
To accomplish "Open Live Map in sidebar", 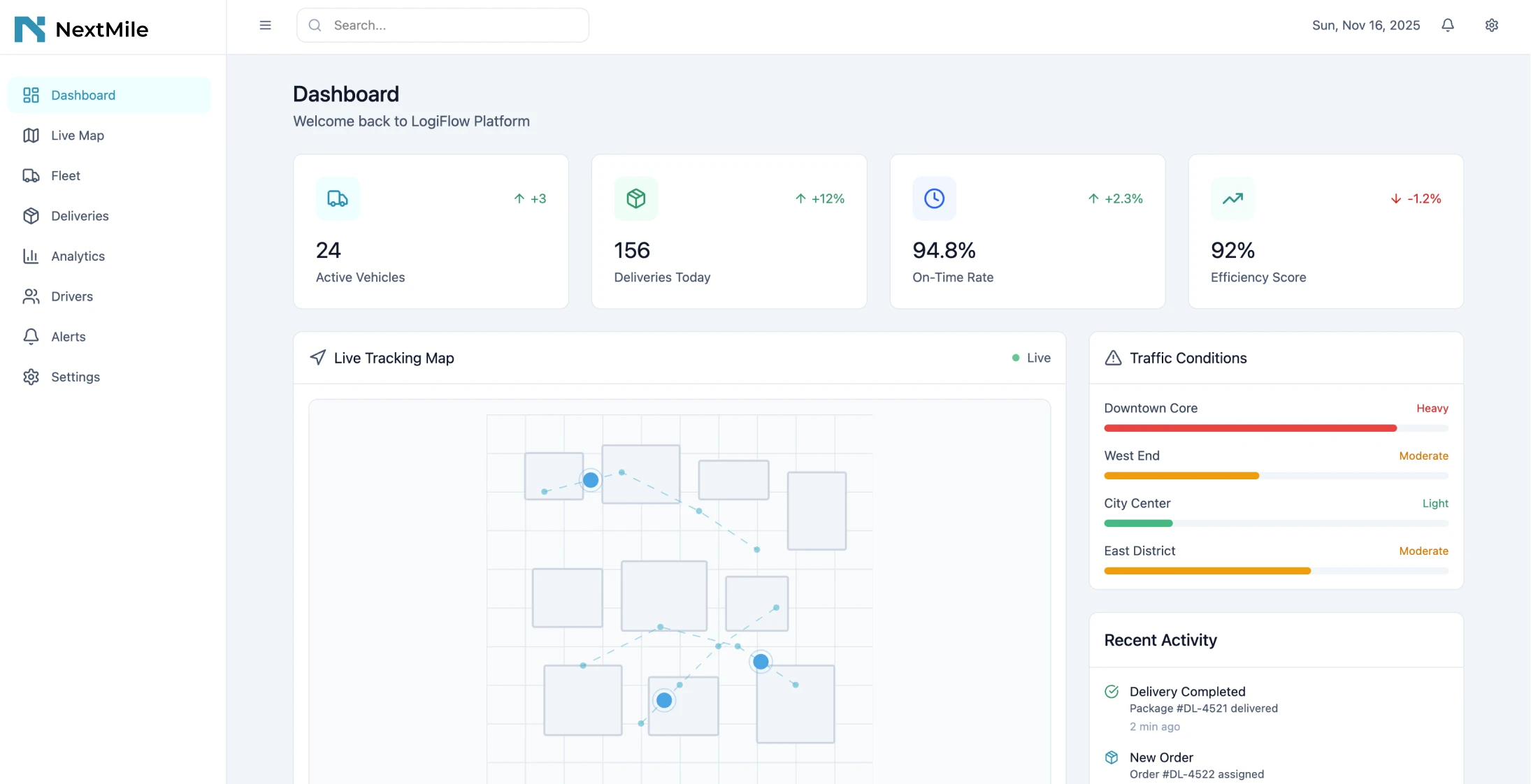I will 77,136.
